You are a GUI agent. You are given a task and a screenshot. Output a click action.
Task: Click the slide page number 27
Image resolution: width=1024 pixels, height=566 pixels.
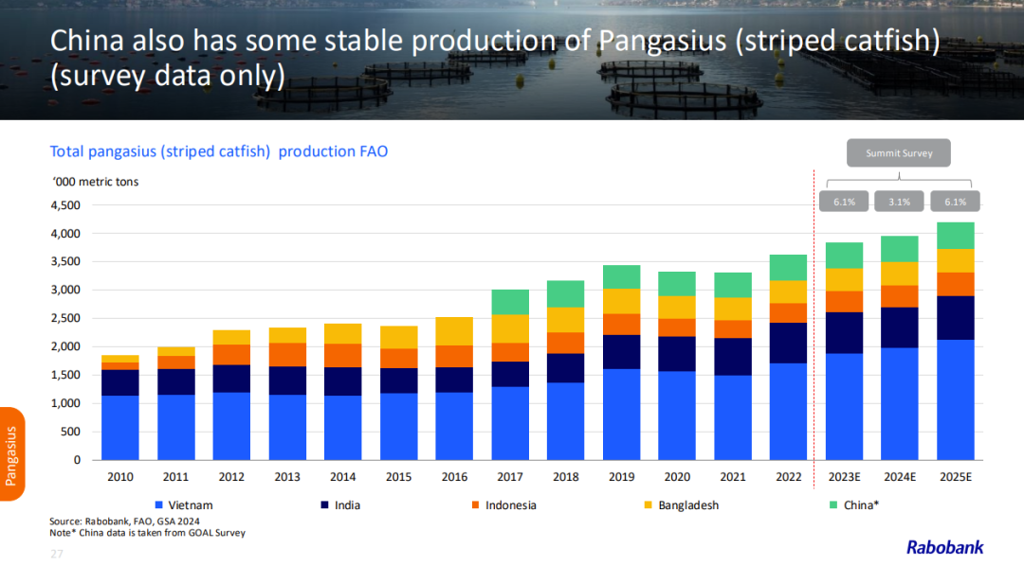pos(56,552)
